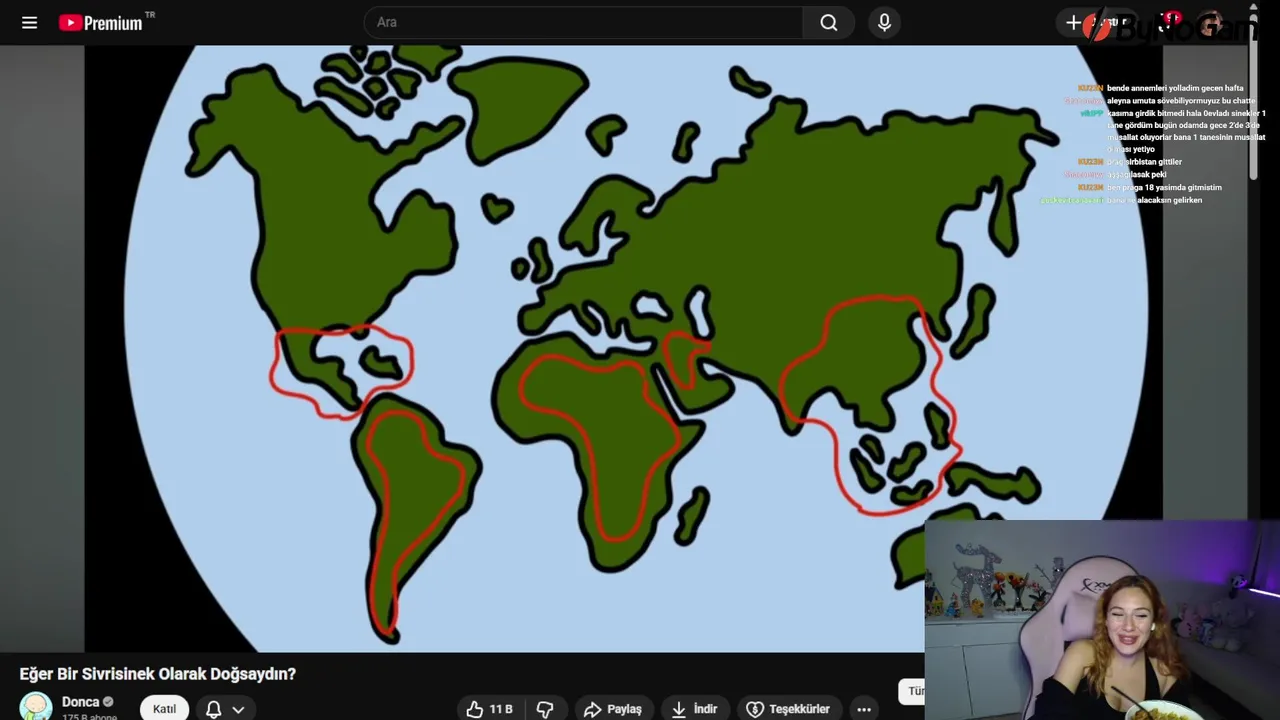Focus the 'Ara' search field
1280x720 pixels.
click(x=584, y=22)
